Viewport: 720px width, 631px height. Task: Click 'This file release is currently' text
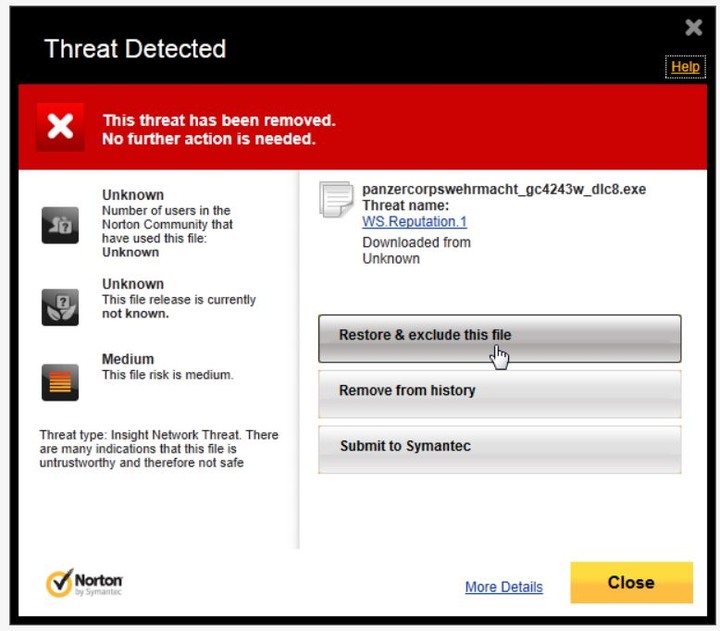(x=179, y=299)
